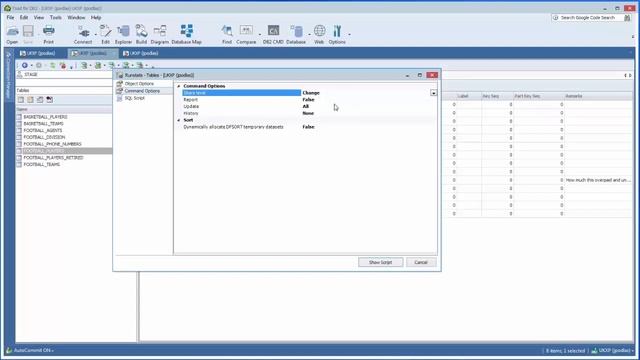This screenshot has height=360, width=640.
Task: Click the Search Google Code Search field
Action: point(587,18)
